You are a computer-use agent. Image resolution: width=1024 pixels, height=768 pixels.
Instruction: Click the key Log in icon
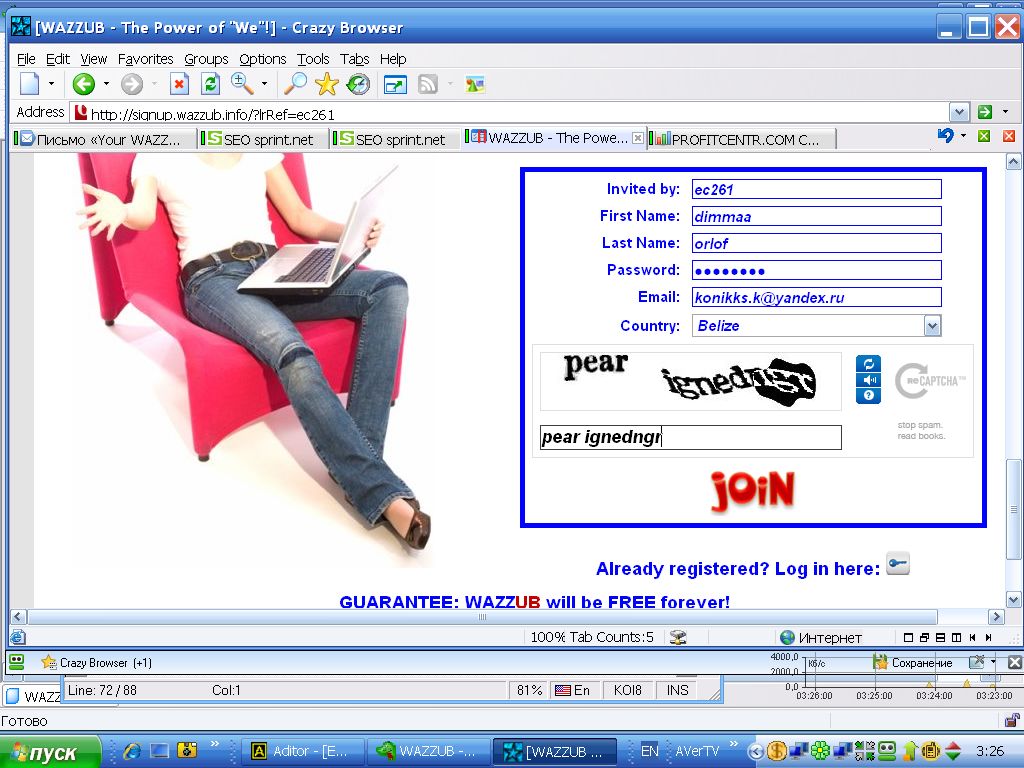tap(898, 564)
